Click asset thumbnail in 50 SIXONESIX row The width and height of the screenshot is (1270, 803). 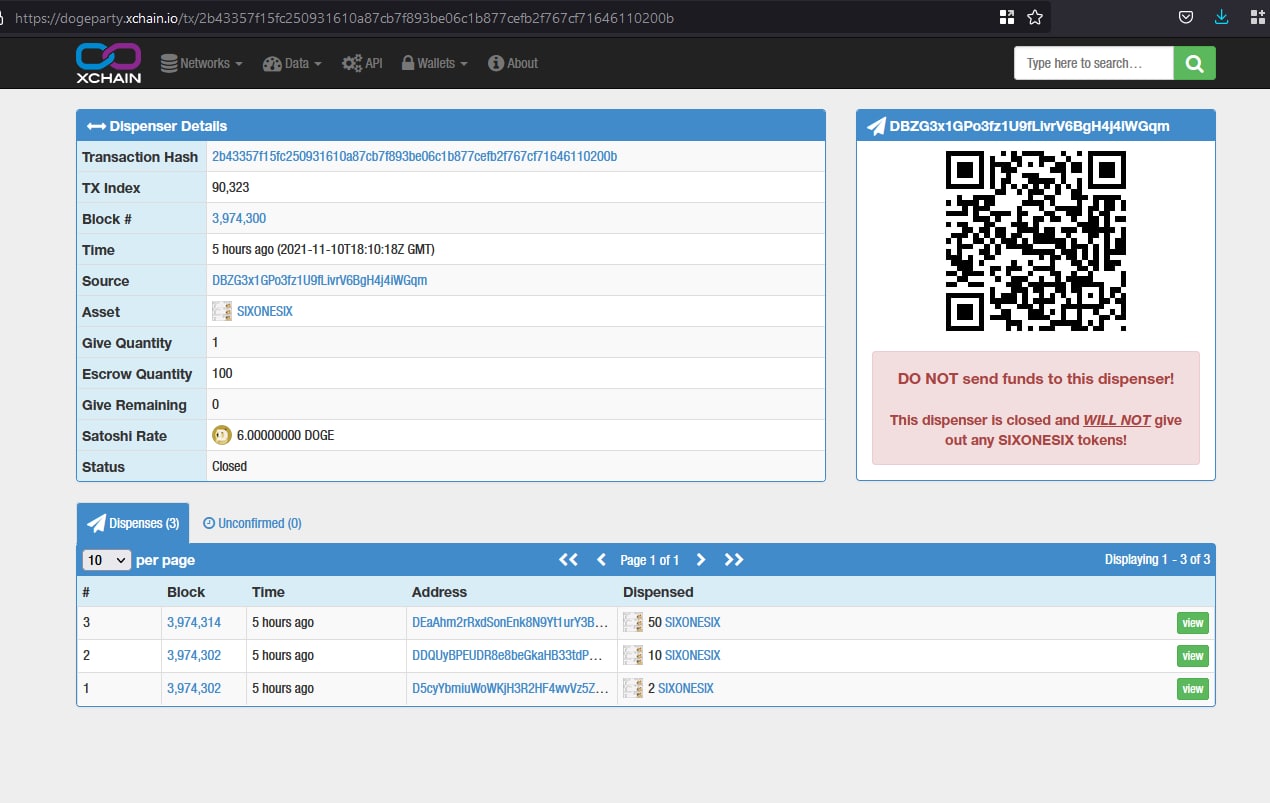pyautogui.click(x=633, y=623)
